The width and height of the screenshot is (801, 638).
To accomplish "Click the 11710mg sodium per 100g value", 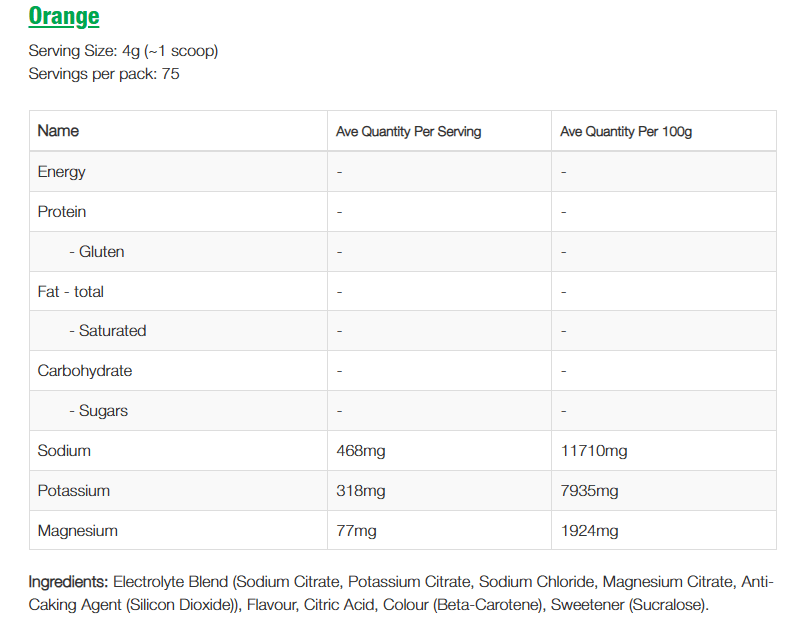I will tap(594, 451).
